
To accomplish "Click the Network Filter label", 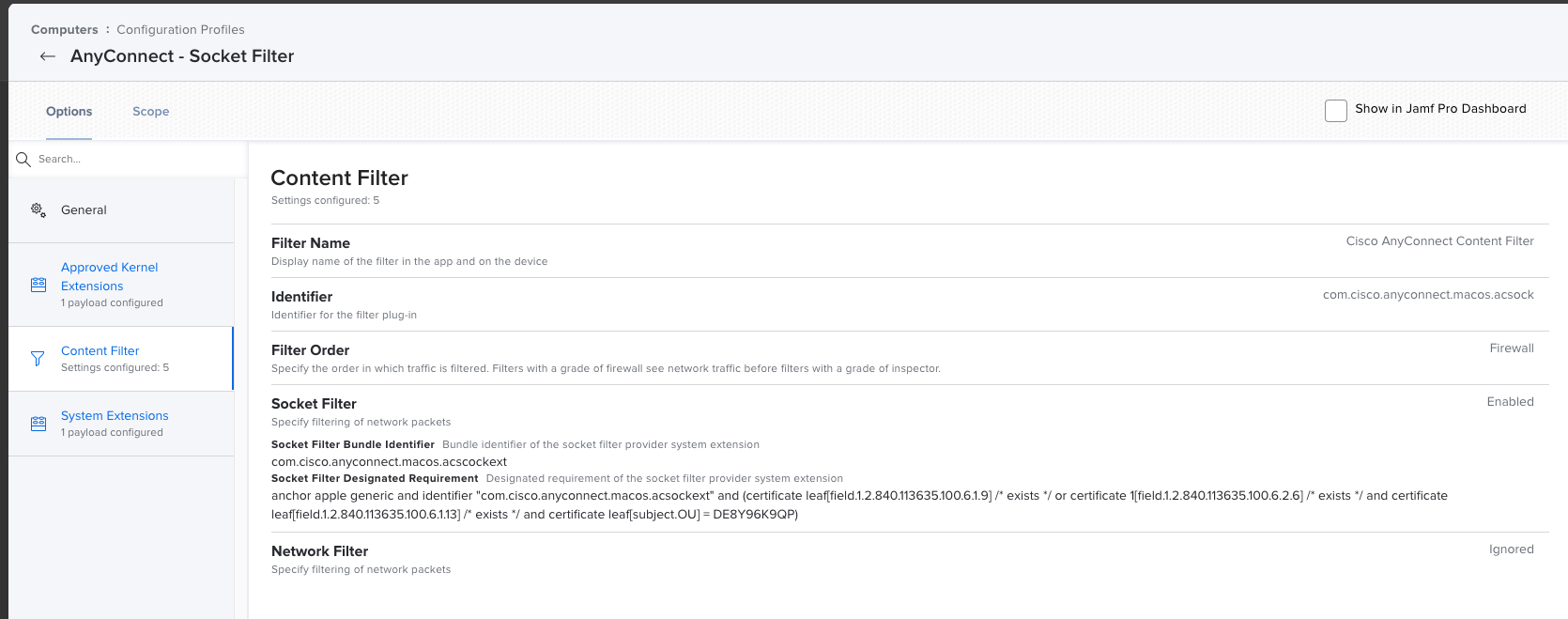I will 319,551.
